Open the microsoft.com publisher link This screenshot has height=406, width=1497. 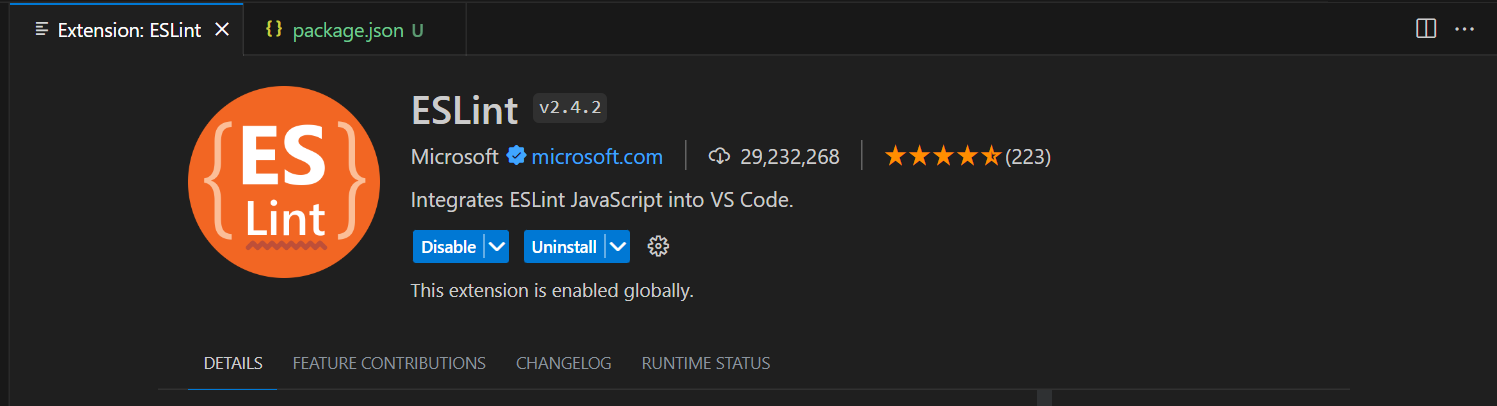[597, 156]
